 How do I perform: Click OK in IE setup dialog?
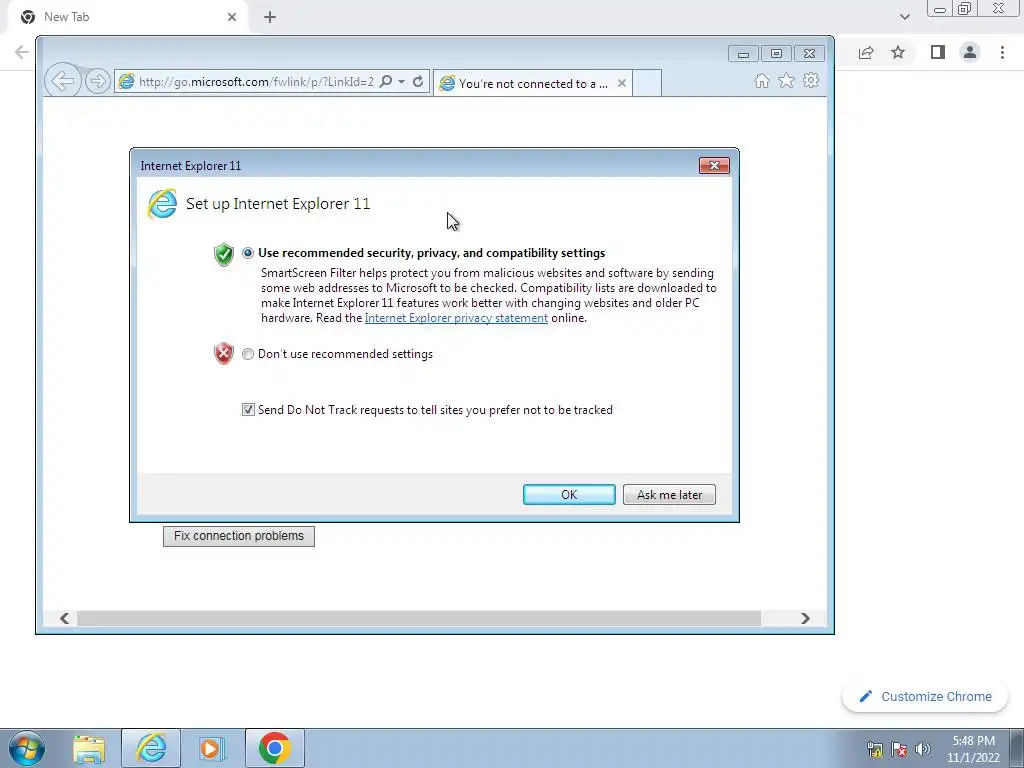click(569, 494)
